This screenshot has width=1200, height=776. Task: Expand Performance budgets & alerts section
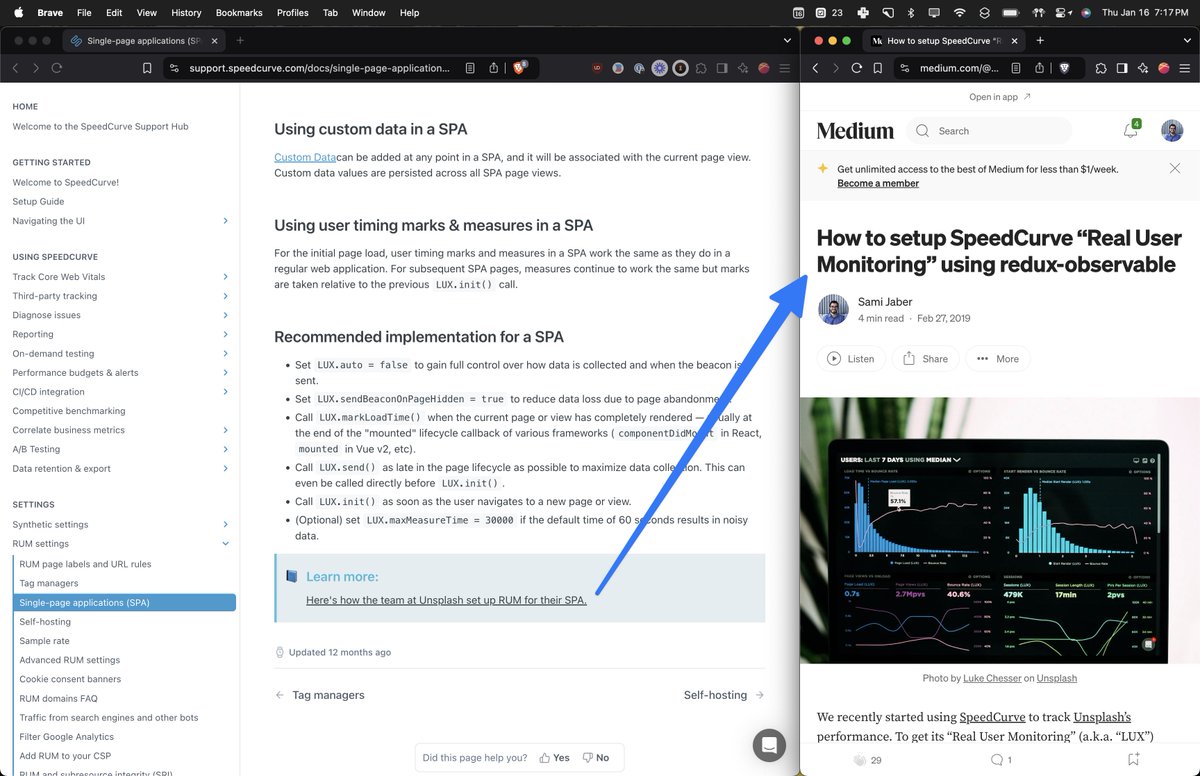pos(225,373)
